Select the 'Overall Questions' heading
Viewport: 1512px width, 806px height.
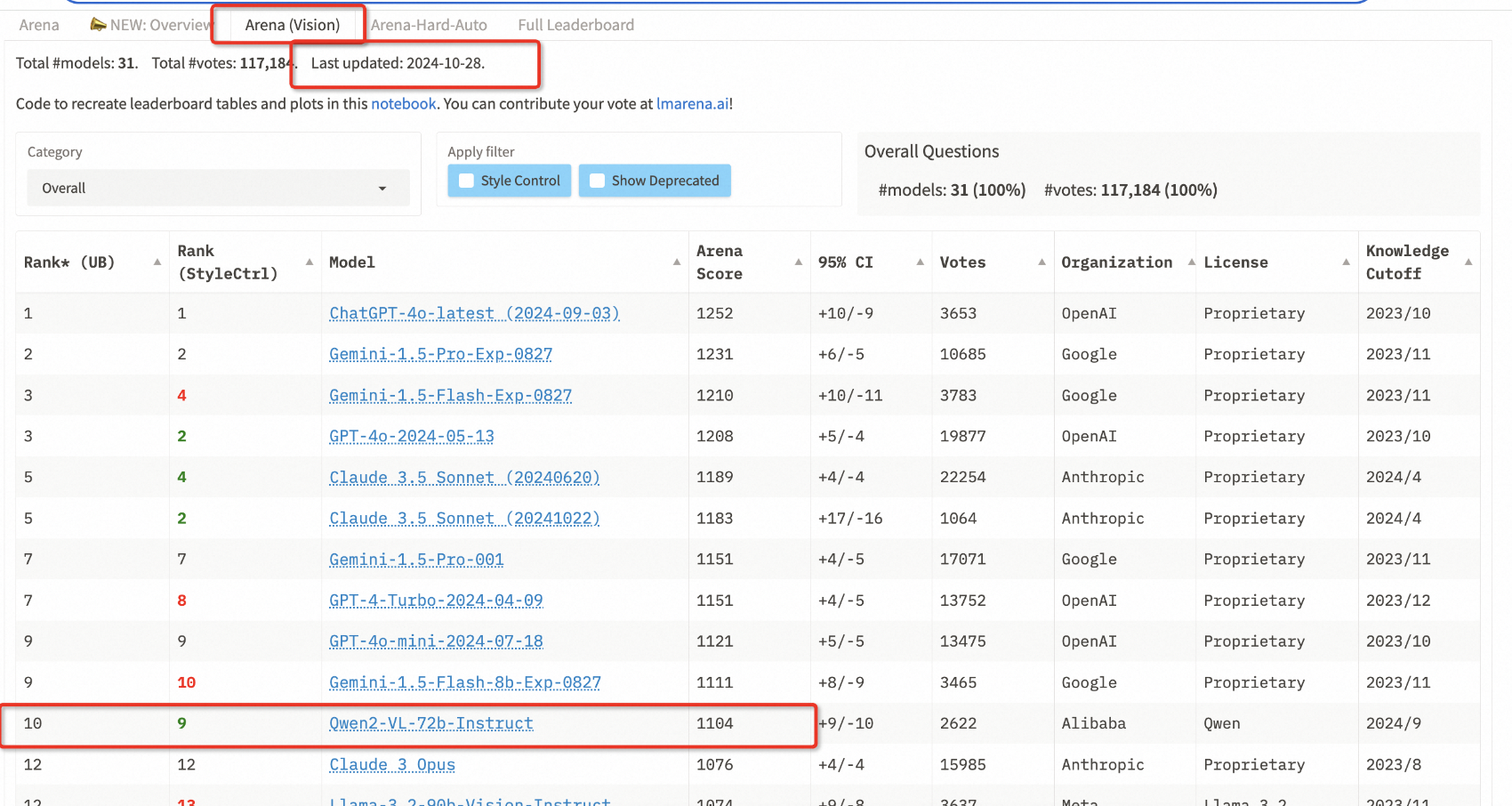coord(931,151)
